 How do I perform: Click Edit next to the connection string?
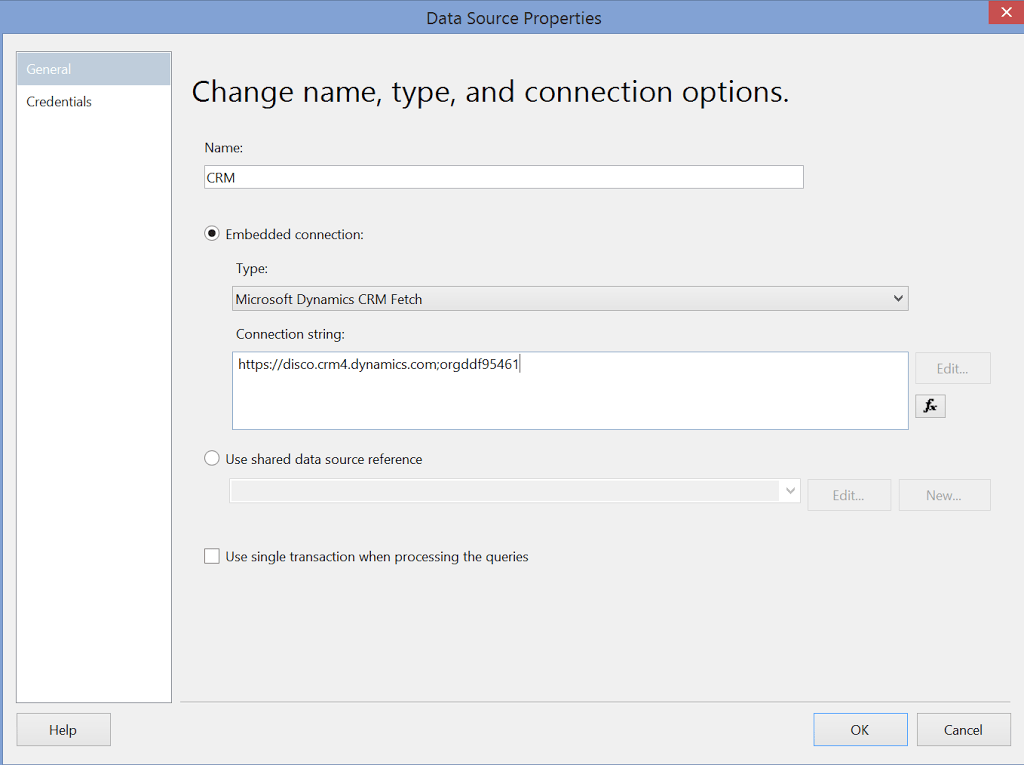point(952,367)
